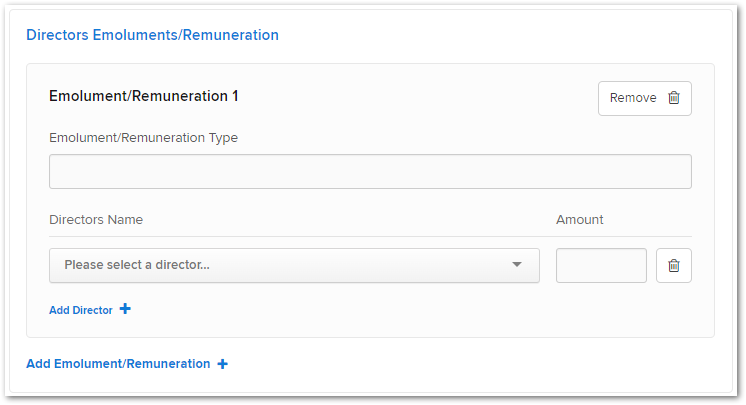Click the 'Add Emolument/Remuneration' link text

pyautogui.click(x=118, y=364)
